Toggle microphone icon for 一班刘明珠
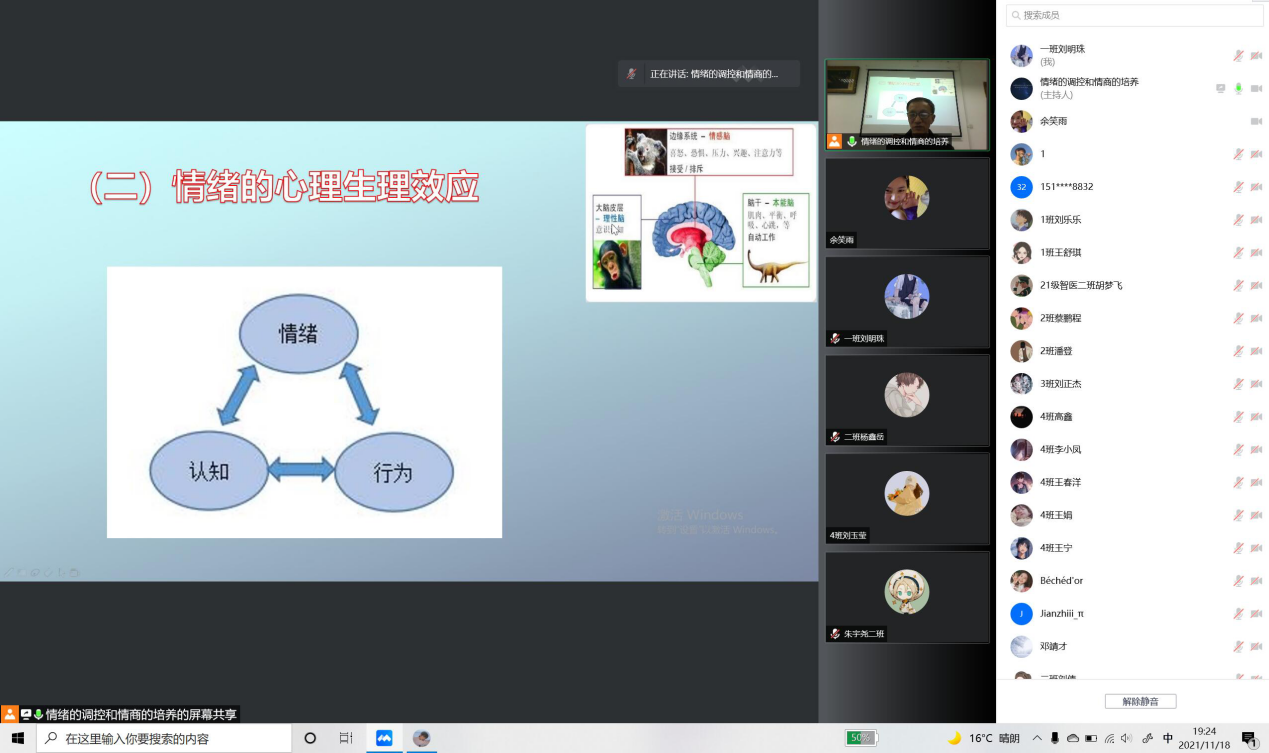1269x753 pixels. point(1238,56)
